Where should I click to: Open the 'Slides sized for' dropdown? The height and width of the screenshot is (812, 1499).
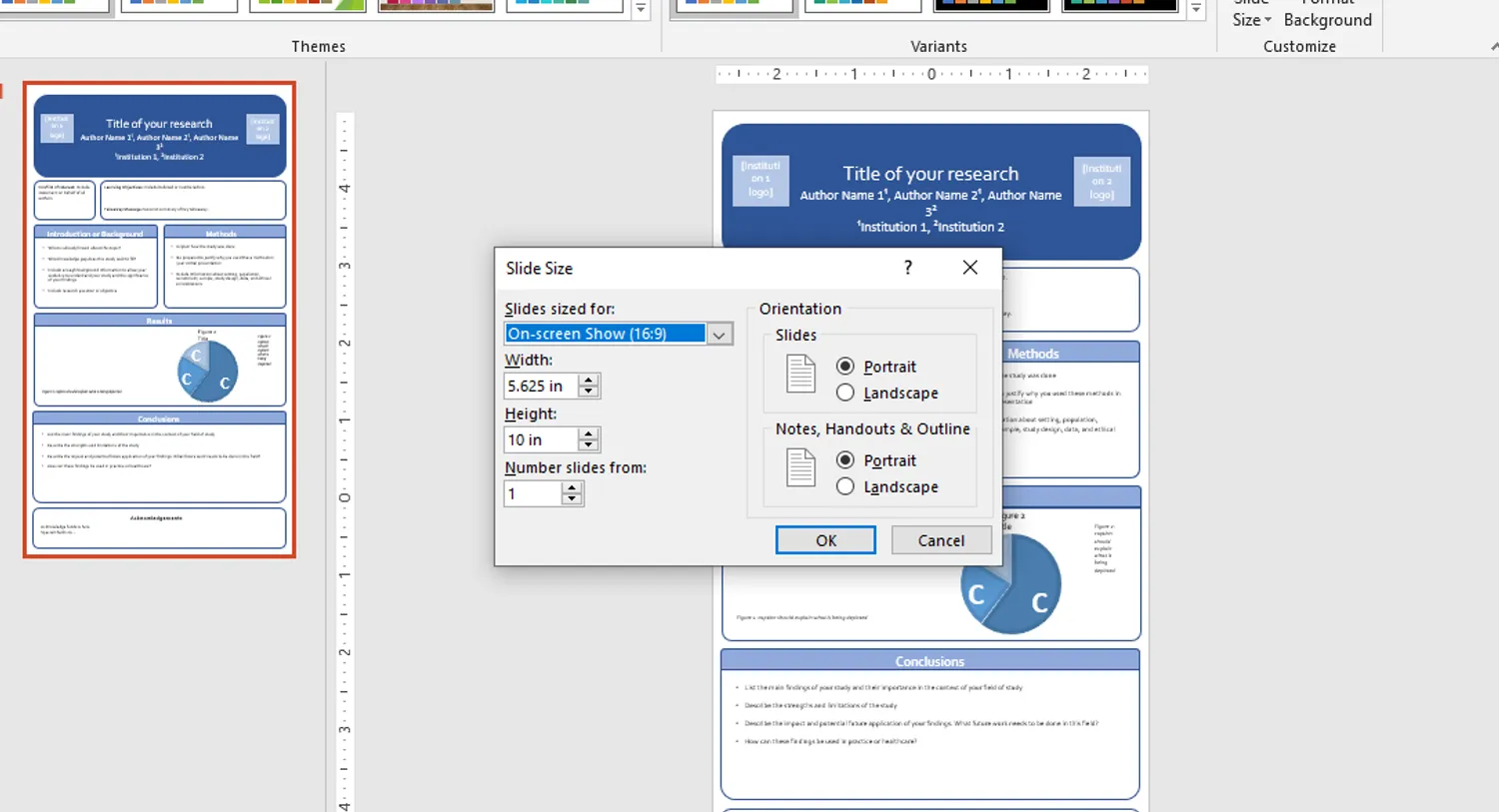tap(720, 335)
